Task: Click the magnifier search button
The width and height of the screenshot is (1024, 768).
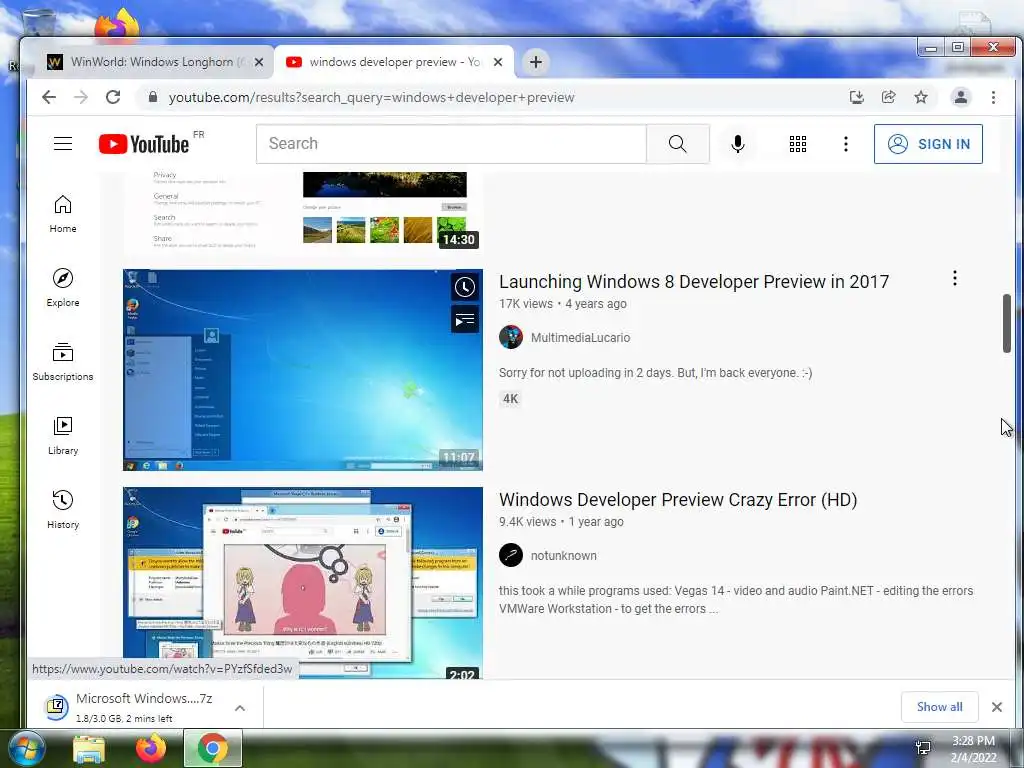Action: click(x=677, y=144)
